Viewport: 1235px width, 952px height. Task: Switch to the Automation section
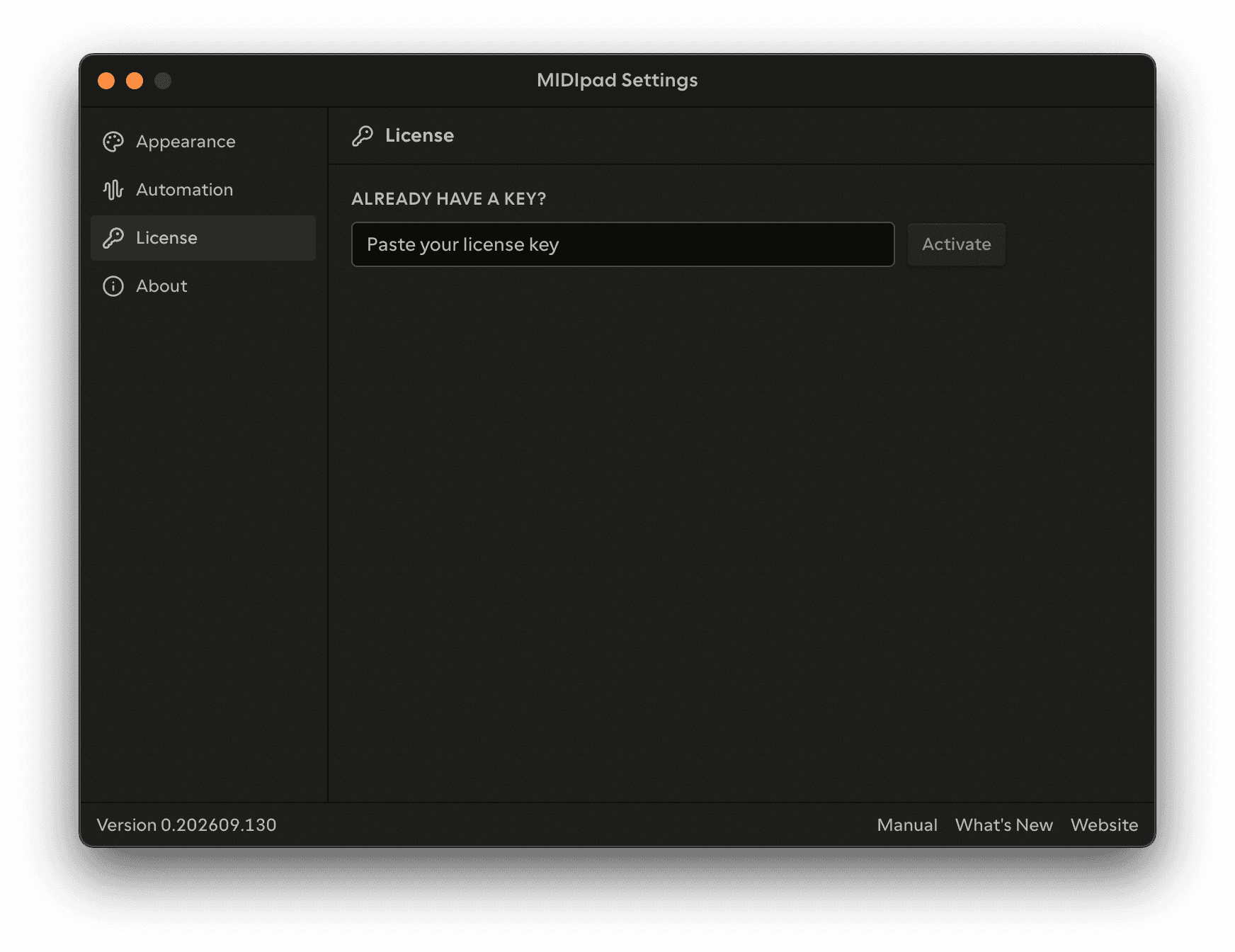click(x=203, y=190)
